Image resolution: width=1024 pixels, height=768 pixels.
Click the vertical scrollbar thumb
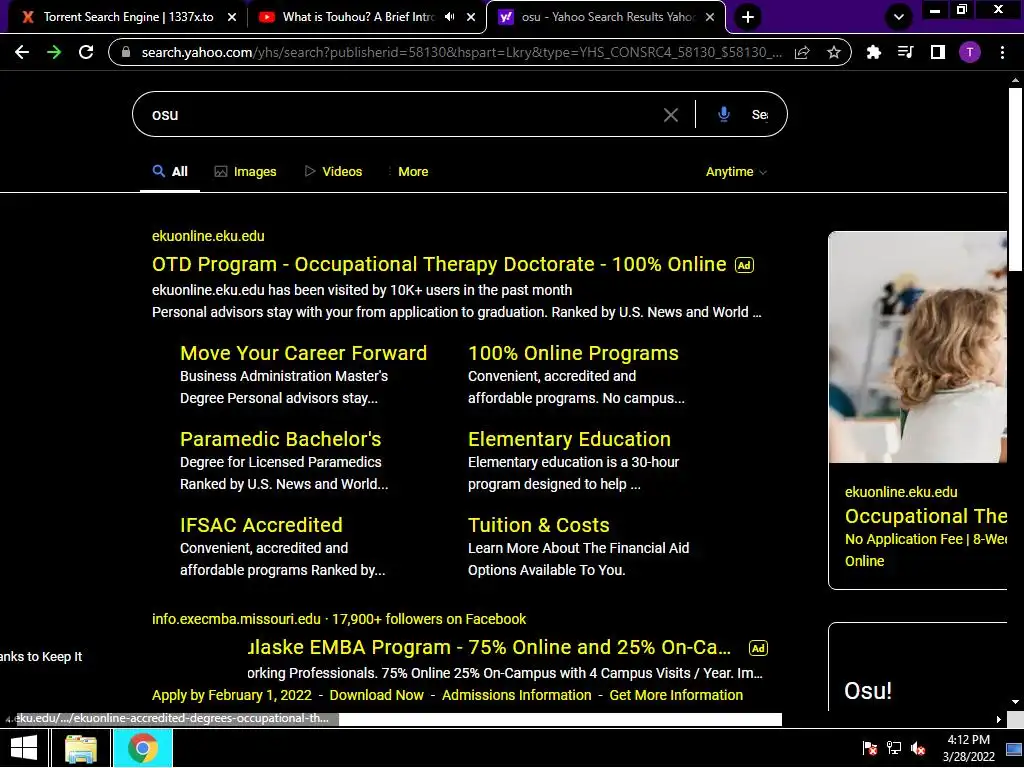1015,180
